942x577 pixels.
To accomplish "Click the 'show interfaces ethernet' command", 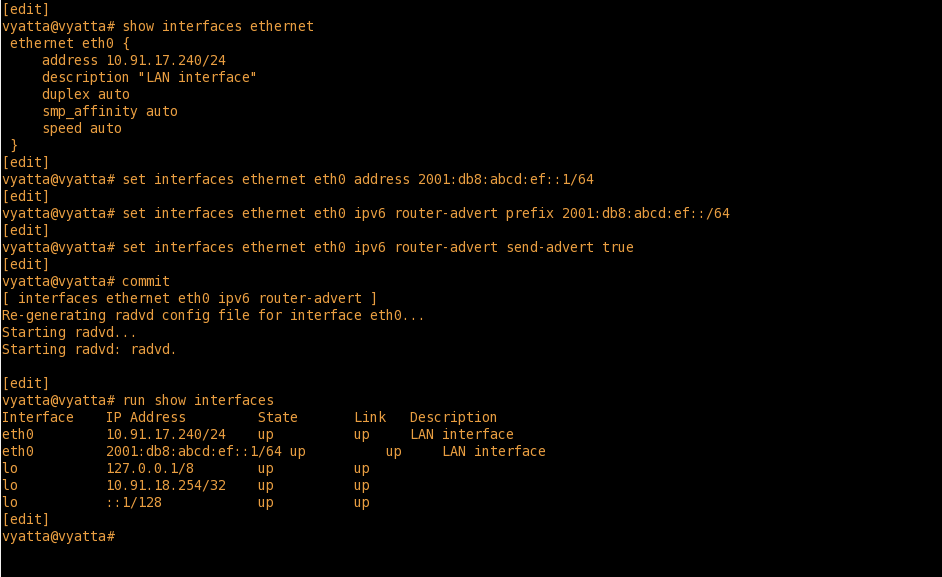I will 217,26.
